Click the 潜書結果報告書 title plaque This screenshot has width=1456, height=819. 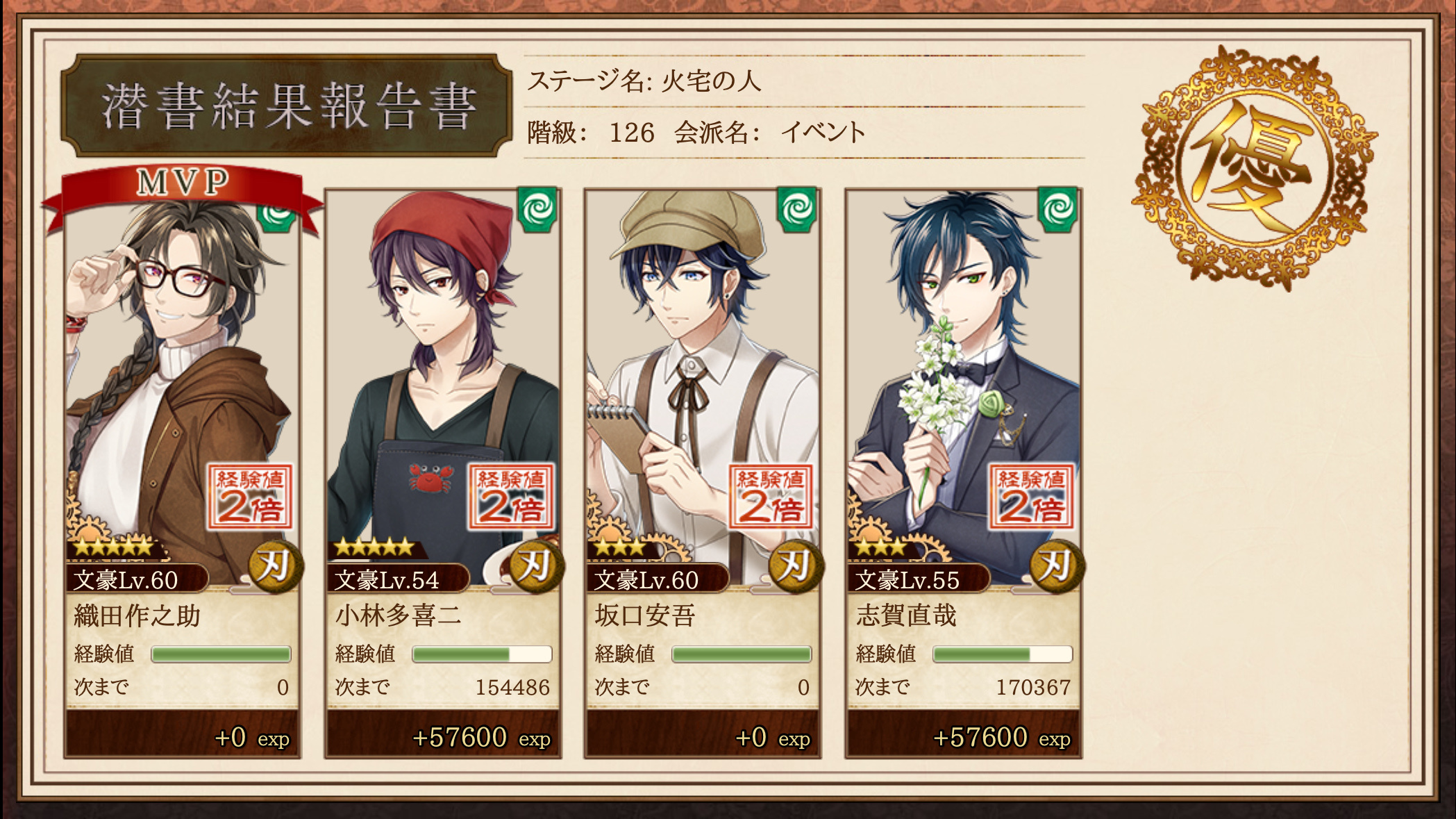pyautogui.click(x=287, y=106)
